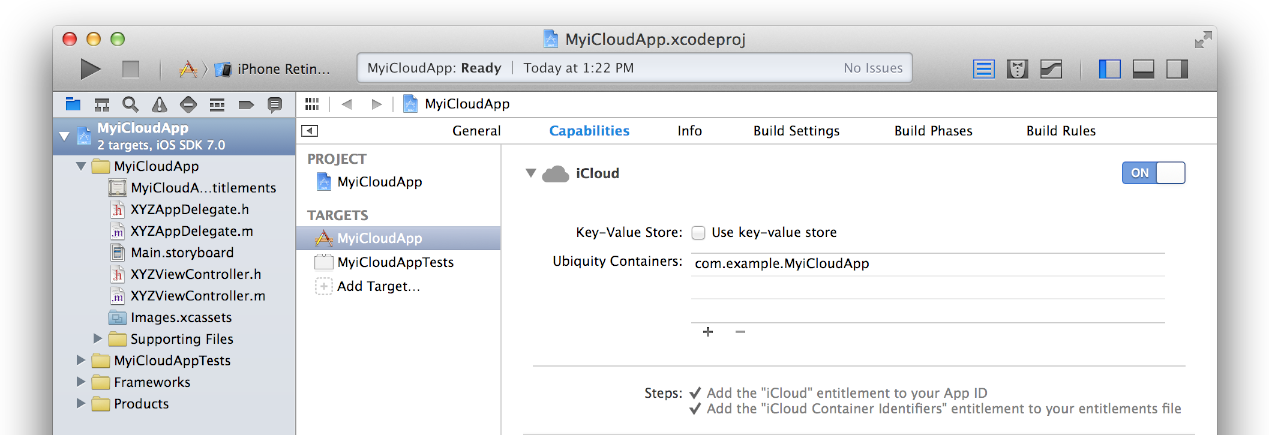Click the Run (play) button
The width and height of the screenshot is (1269, 435).
91,69
